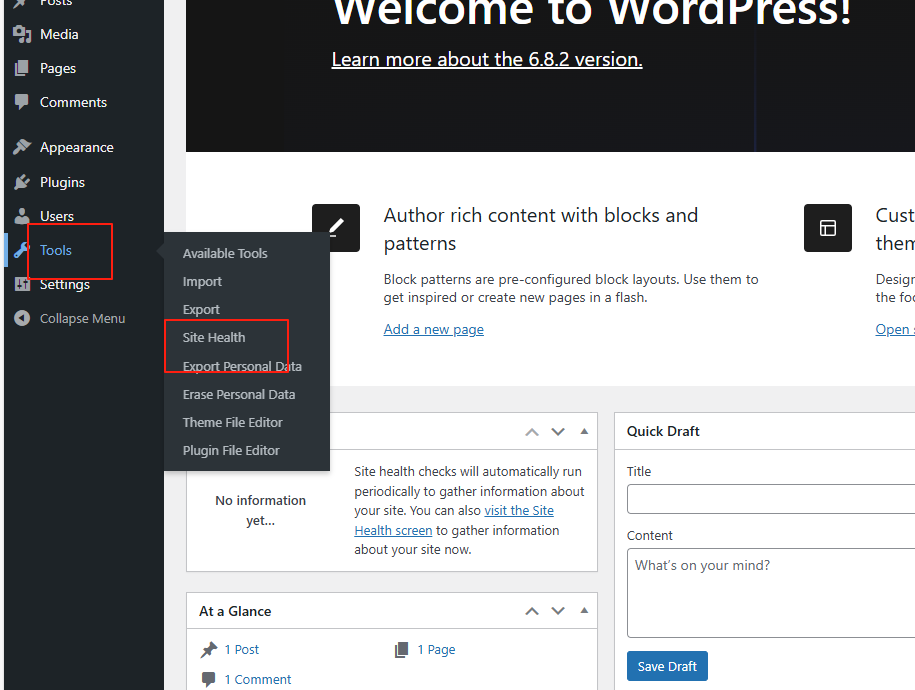Click the comment icon beside 1 Comment
Viewport: 915px width, 690px height.
pyautogui.click(x=208, y=679)
